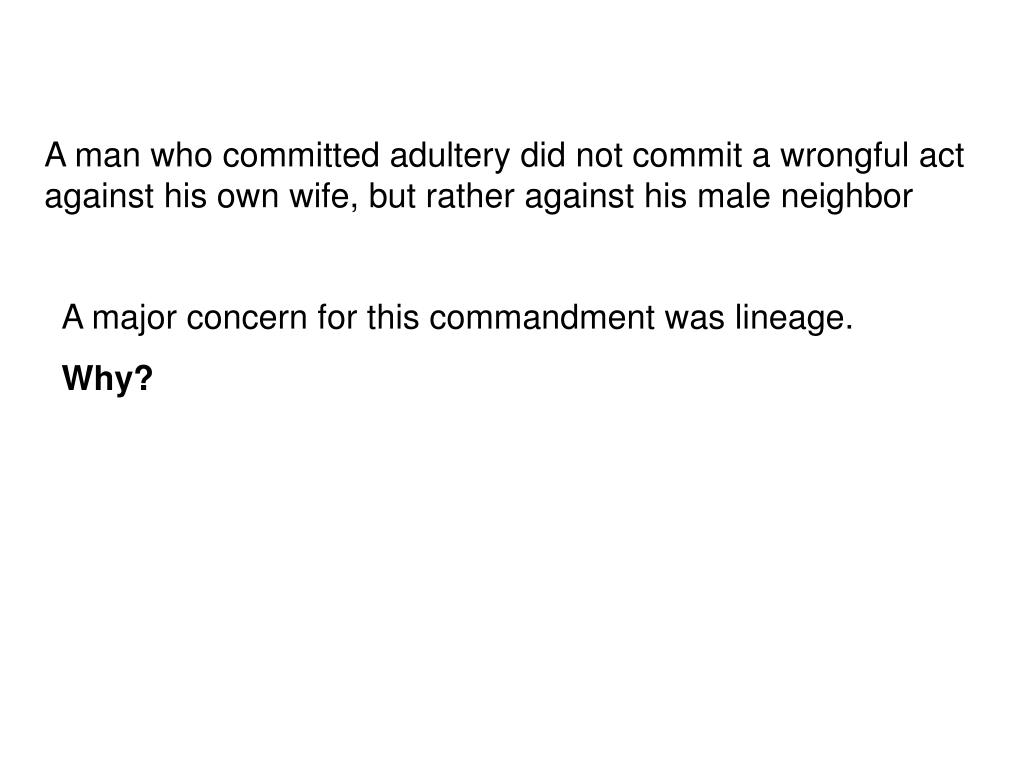Click the bold 'Why?' text
The height and width of the screenshot is (768, 1024).
pos(107,378)
